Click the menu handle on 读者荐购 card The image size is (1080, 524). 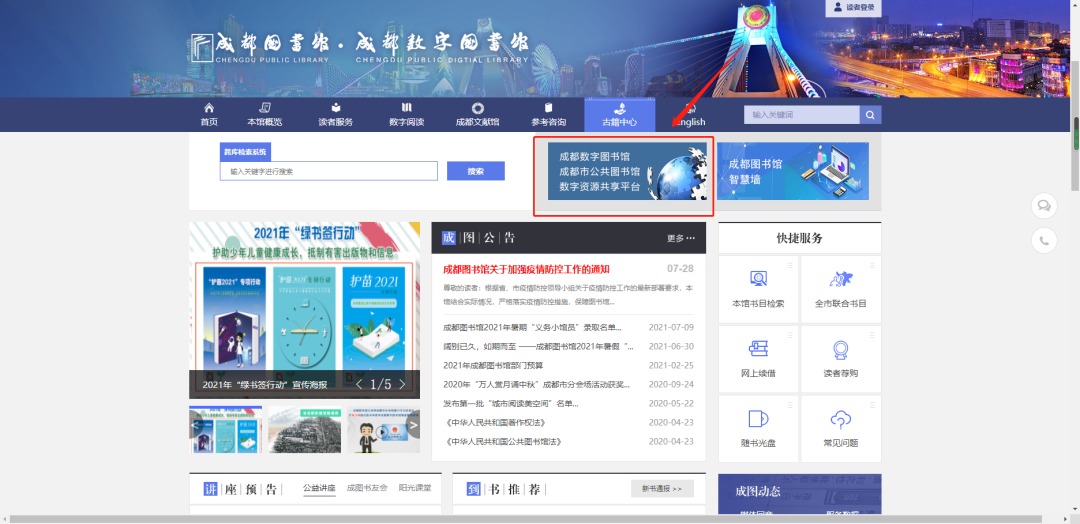pos(873,335)
